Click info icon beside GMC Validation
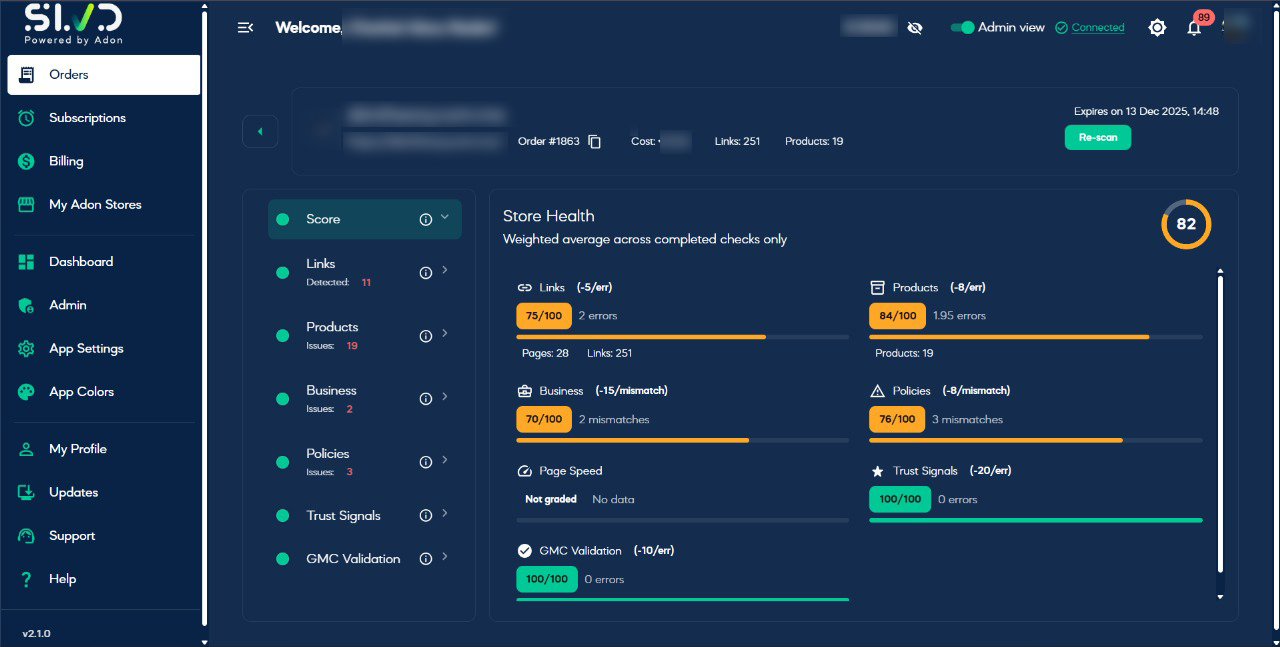This screenshot has height=647, width=1280. pos(425,559)
